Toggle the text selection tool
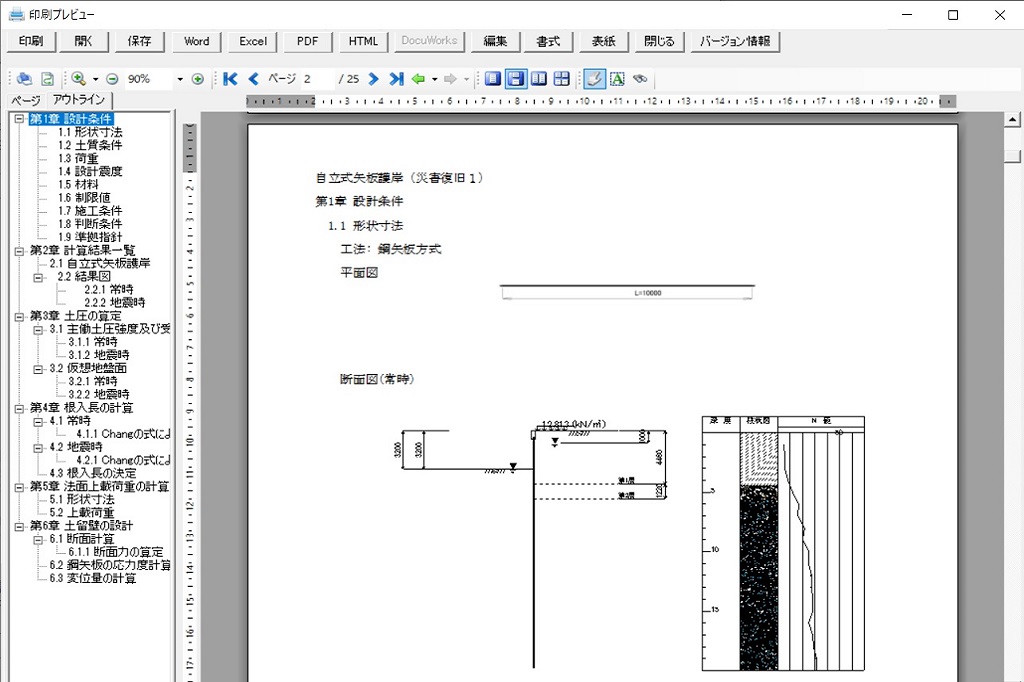This screenshot has height=682, width=1024. [617, 79]
